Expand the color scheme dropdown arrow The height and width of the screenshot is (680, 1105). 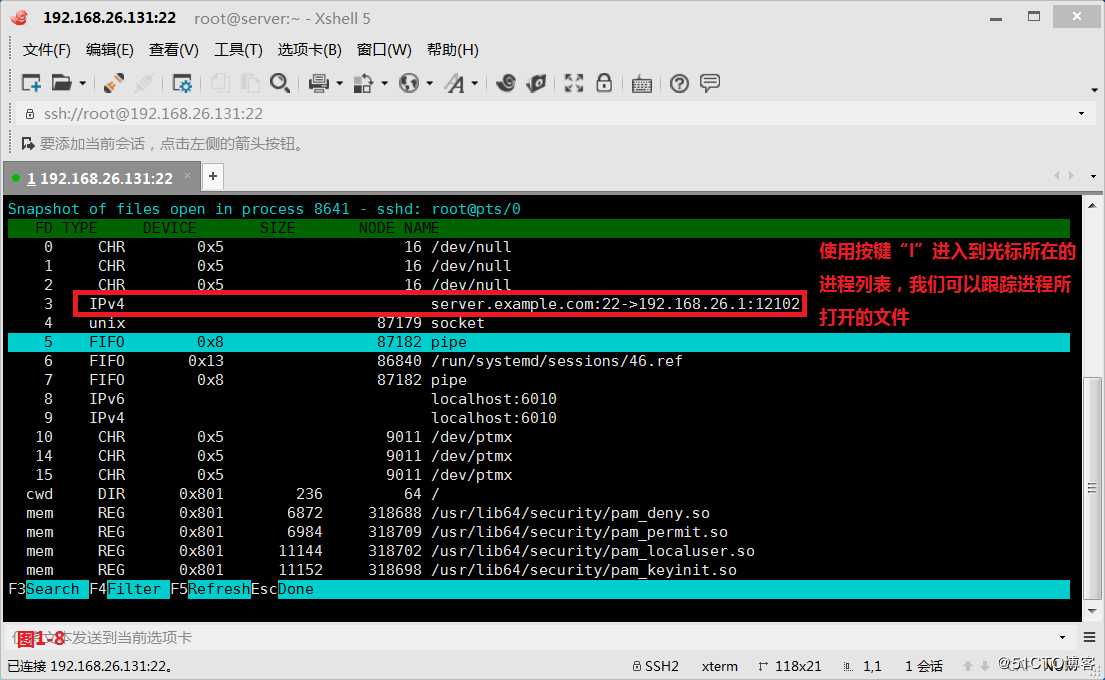pyautogui.click(x=384, y=84)
